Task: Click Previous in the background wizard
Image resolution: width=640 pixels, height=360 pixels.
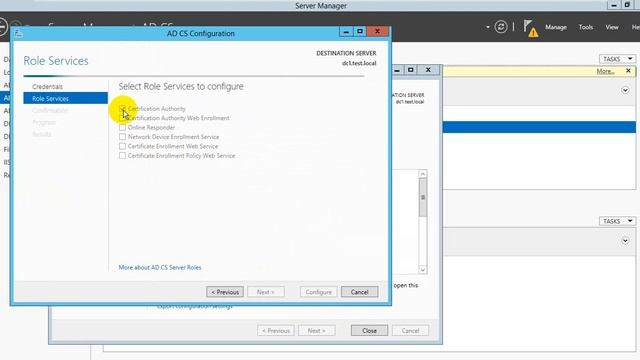Action: pos(276,331)
